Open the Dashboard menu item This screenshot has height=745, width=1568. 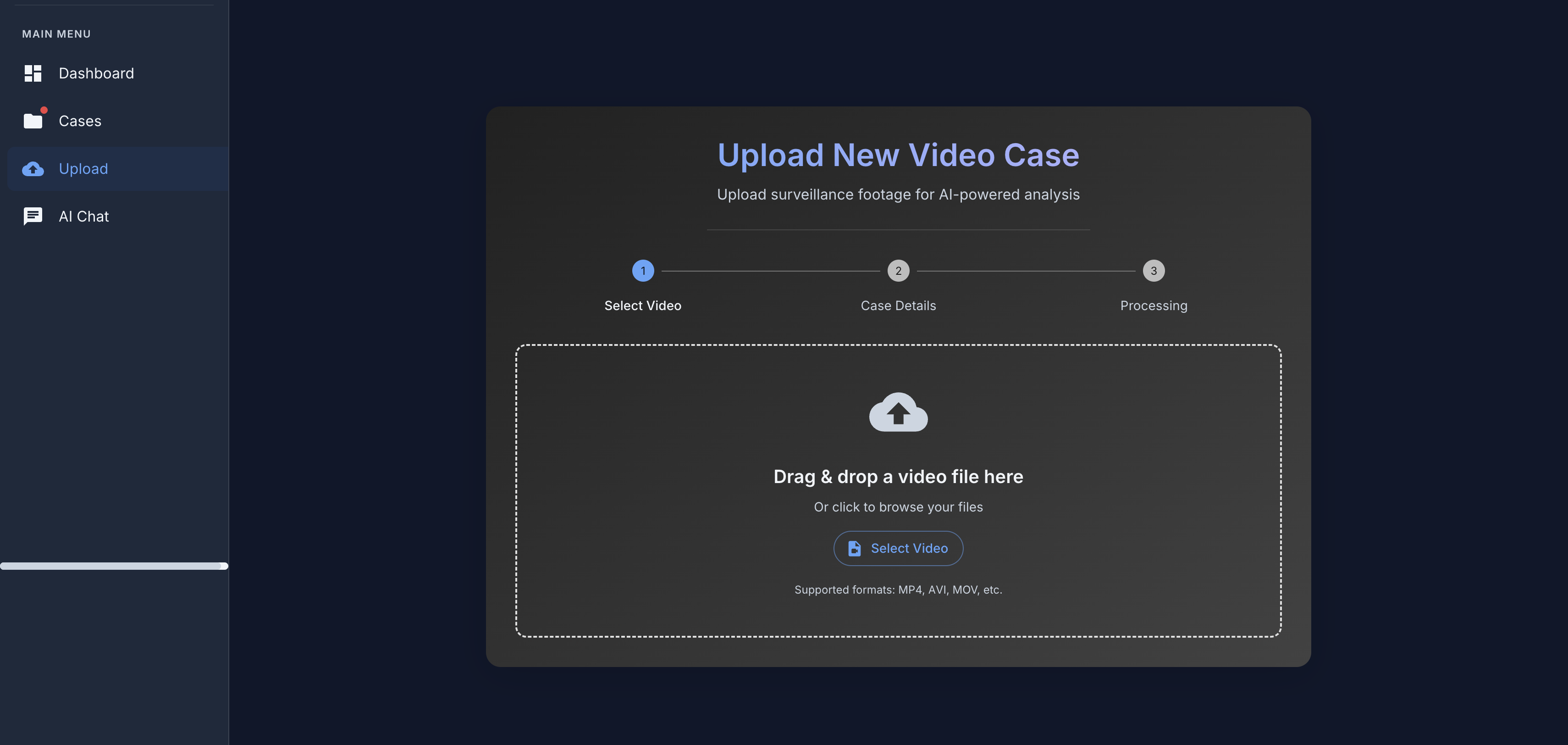[x=96, y=73]
